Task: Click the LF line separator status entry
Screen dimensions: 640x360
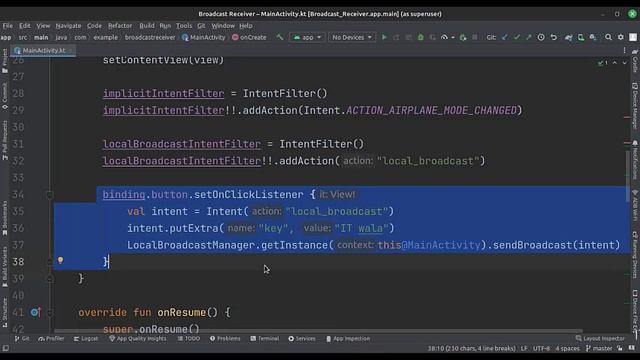Action: tap(524, 348)
